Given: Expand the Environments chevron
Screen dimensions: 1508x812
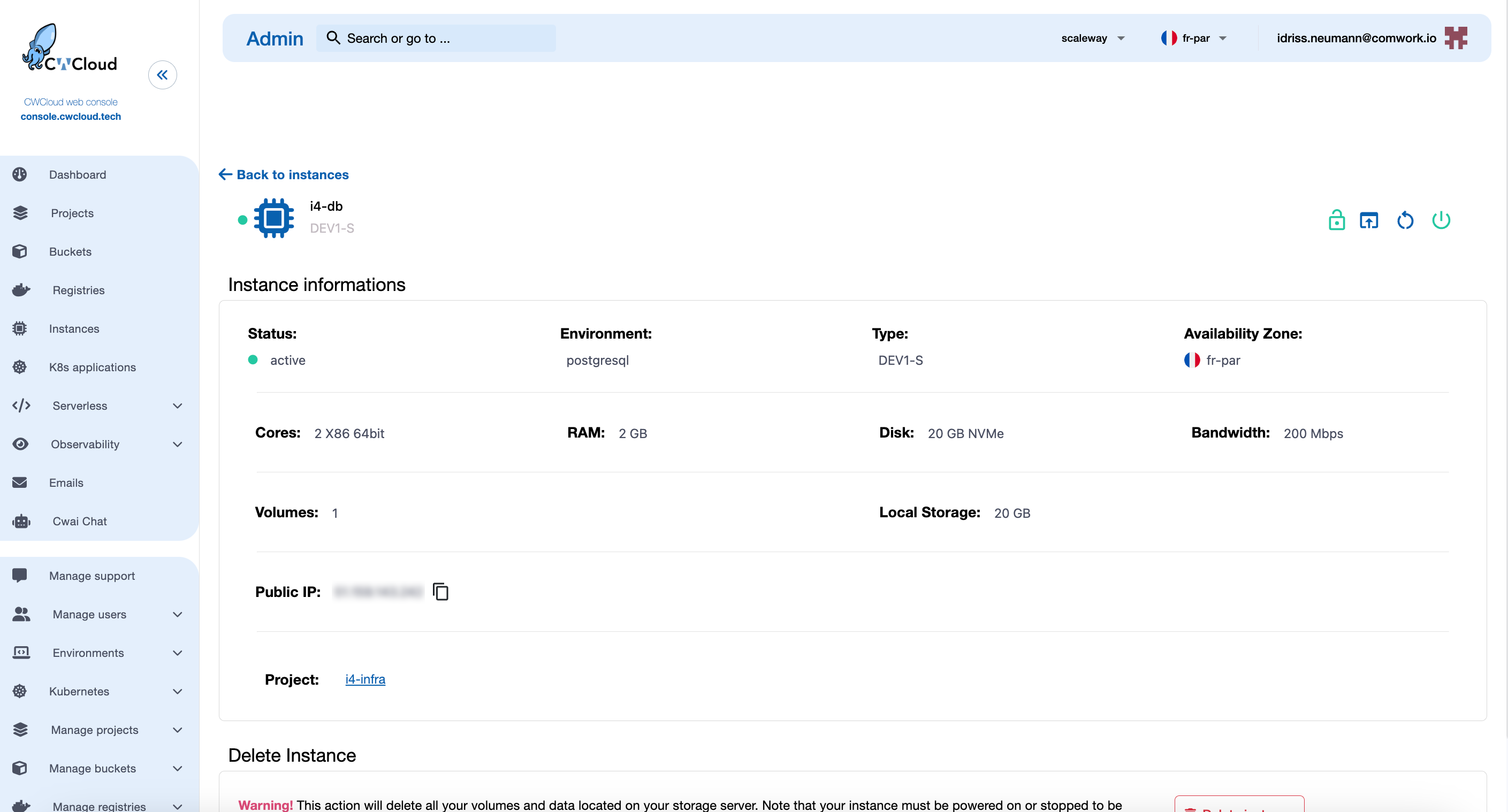Looking at the screenshot, I should [177, 652].
